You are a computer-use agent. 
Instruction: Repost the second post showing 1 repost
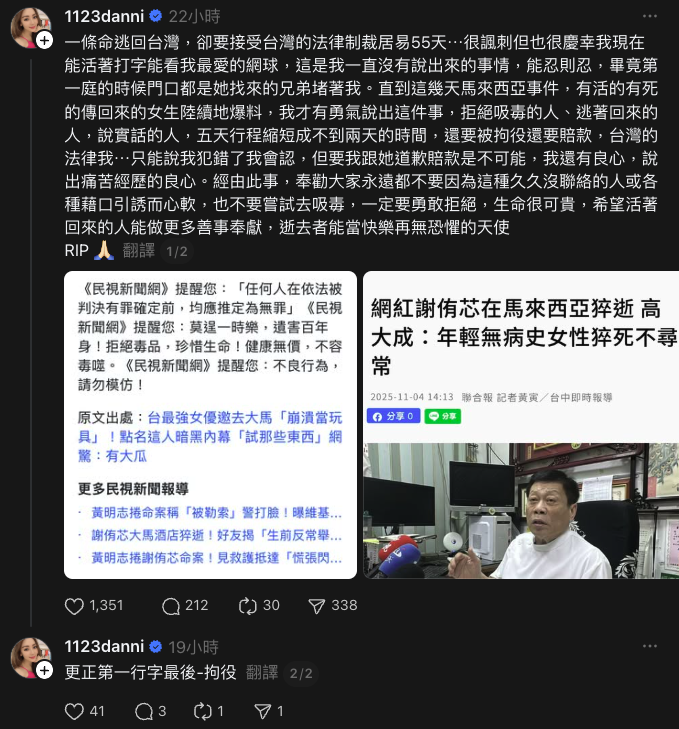pyautogui.click(x=209, y=711)
